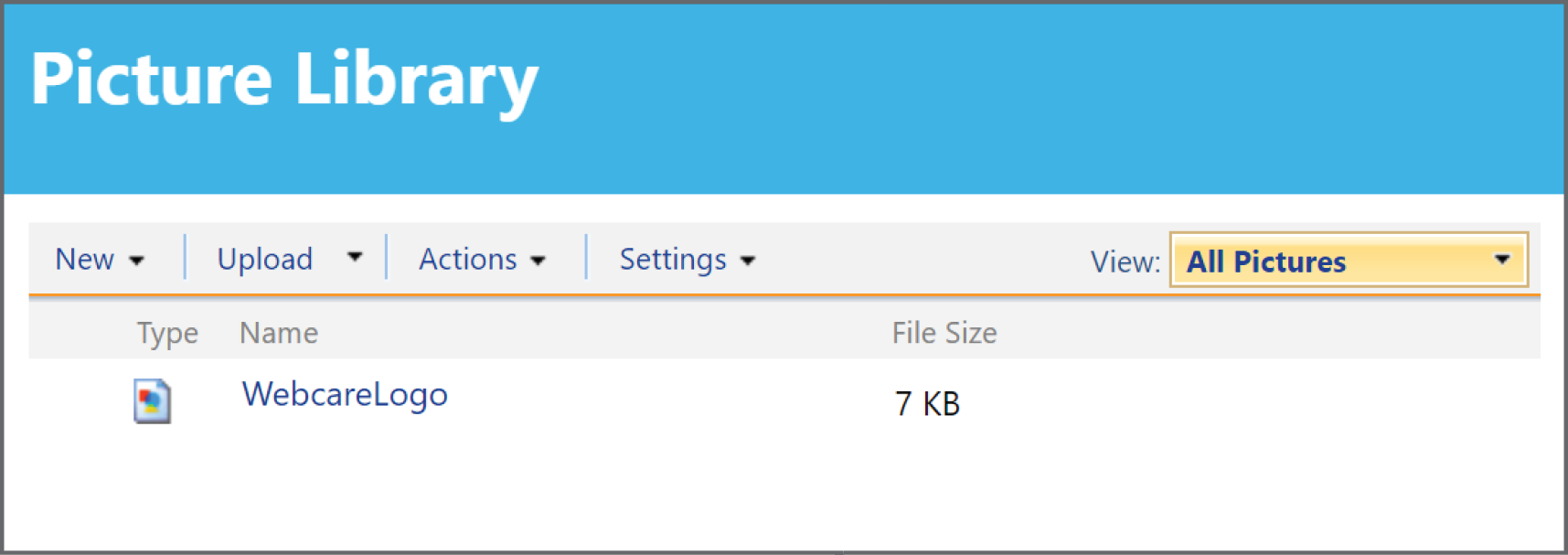
Task: Expand the All Pictures view arrow
Action: pos(1502,260)
